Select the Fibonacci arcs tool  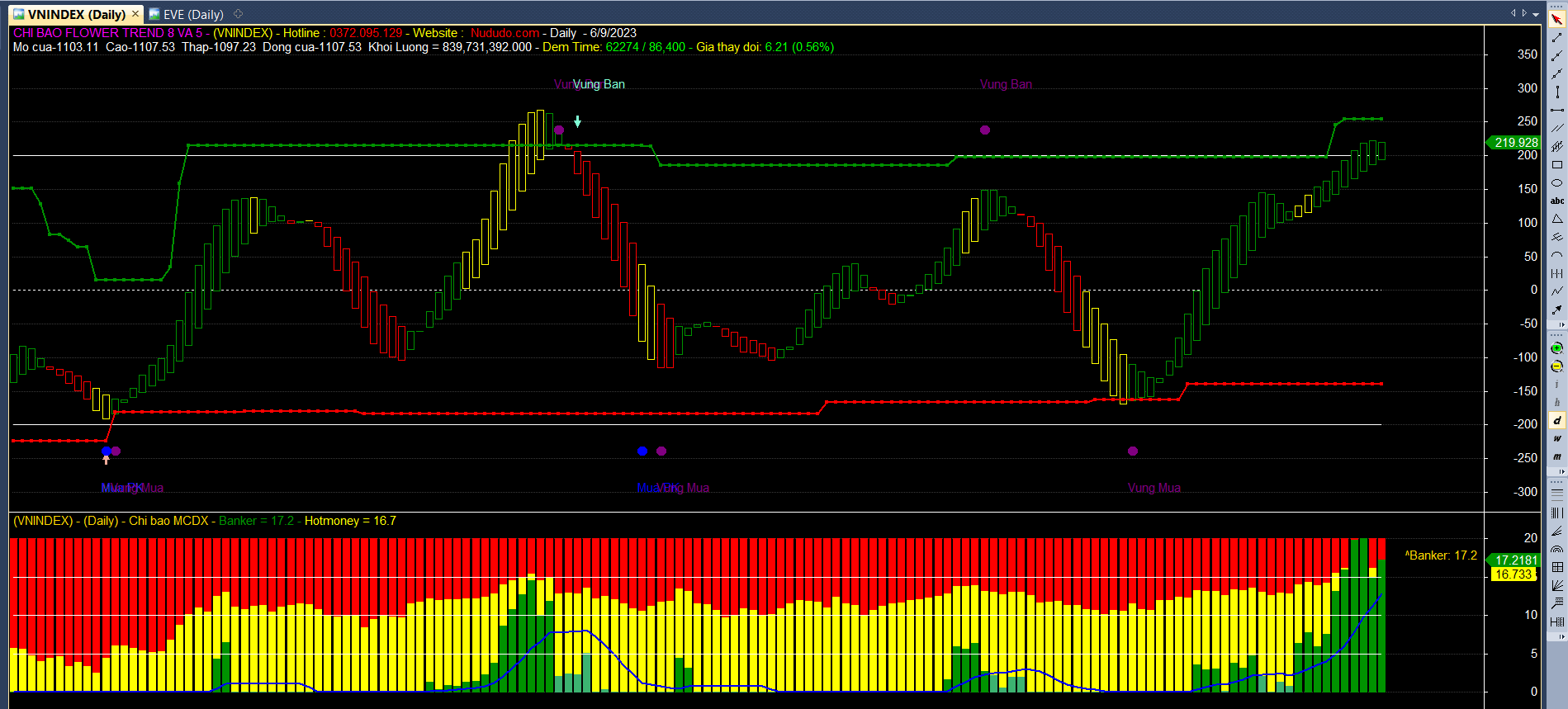click(x=1557, y=549)
